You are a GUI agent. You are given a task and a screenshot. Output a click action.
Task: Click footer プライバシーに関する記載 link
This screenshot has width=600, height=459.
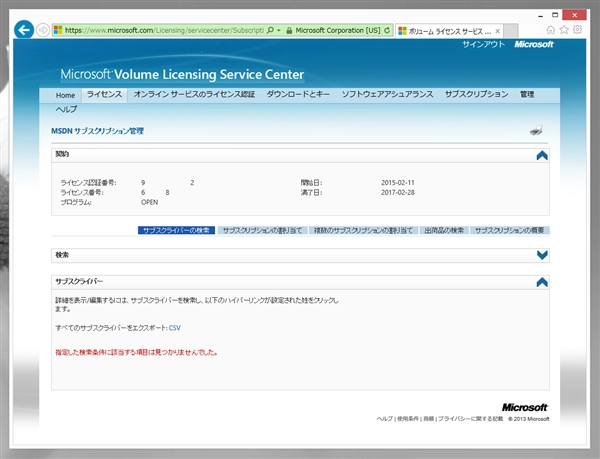pyautogui.click(x=470, y=419)
